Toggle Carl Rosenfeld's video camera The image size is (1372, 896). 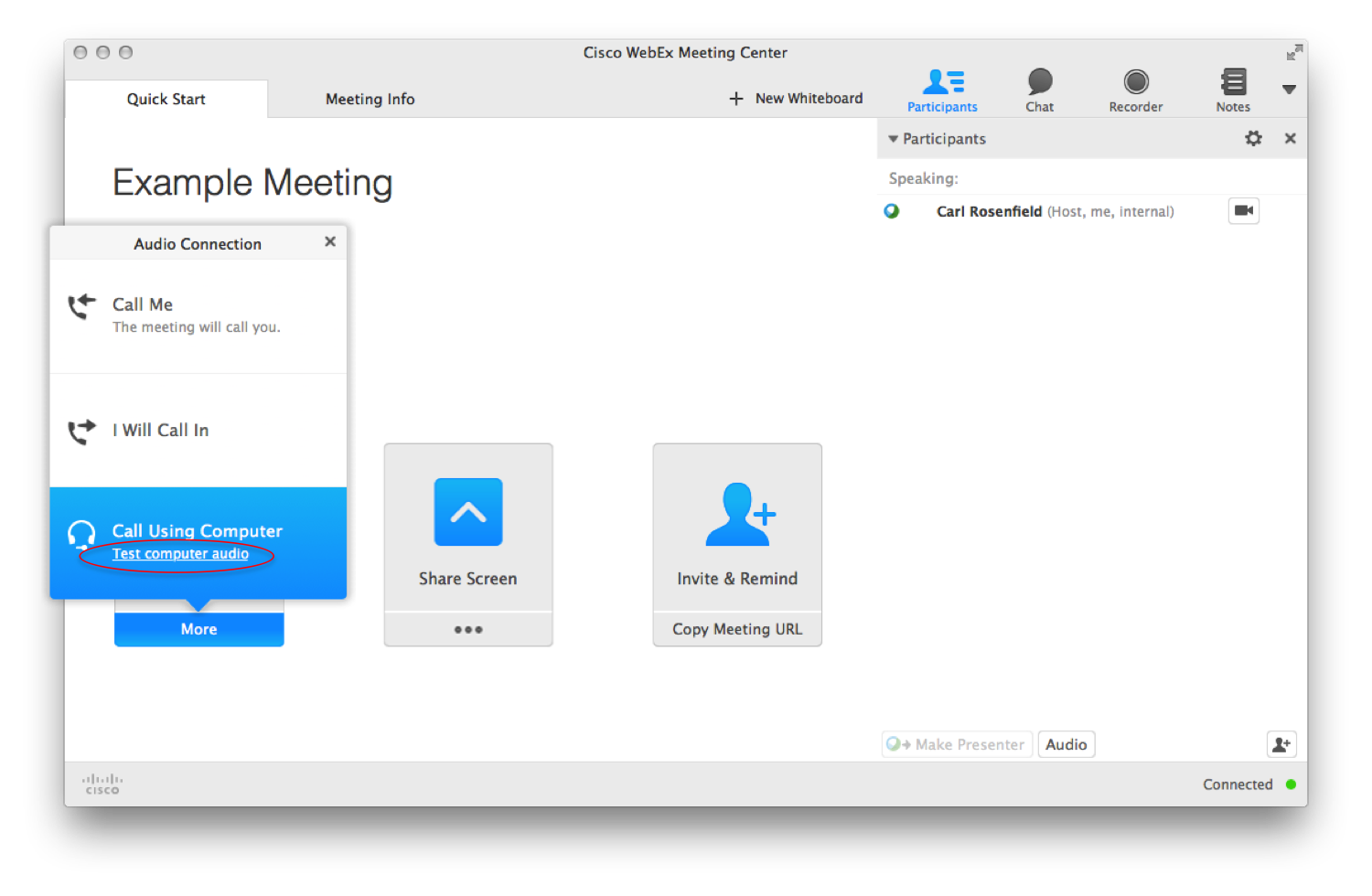tap(1243, 210)
